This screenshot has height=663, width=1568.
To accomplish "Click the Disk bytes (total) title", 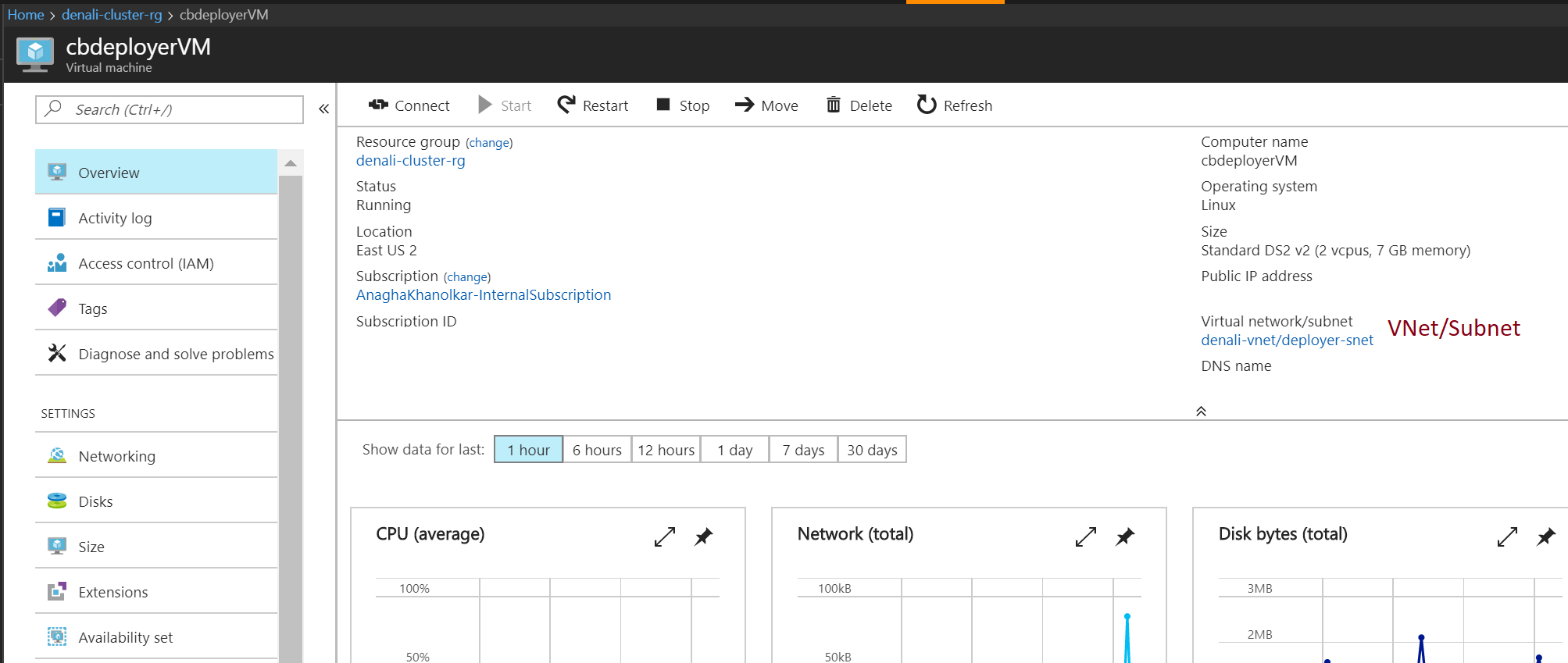I will (x=1283, y=534).
